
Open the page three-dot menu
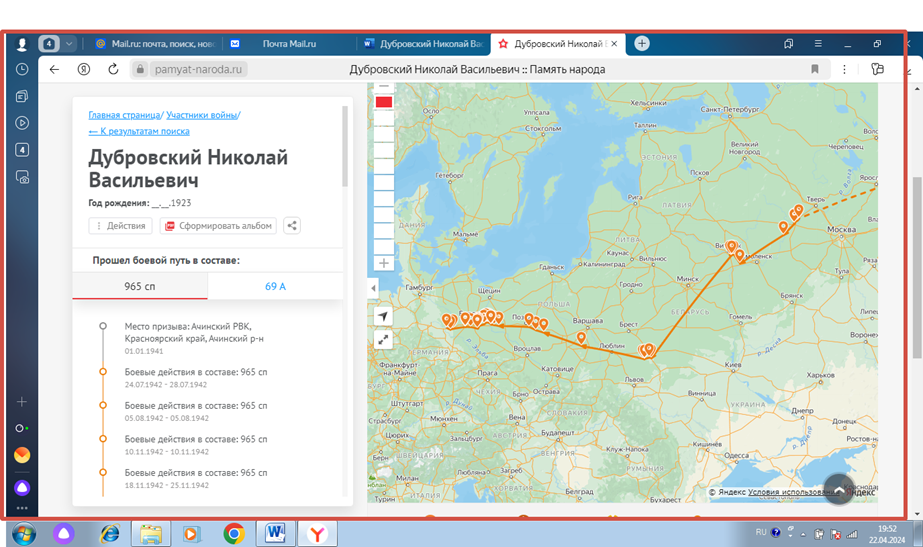pos(844,69)
